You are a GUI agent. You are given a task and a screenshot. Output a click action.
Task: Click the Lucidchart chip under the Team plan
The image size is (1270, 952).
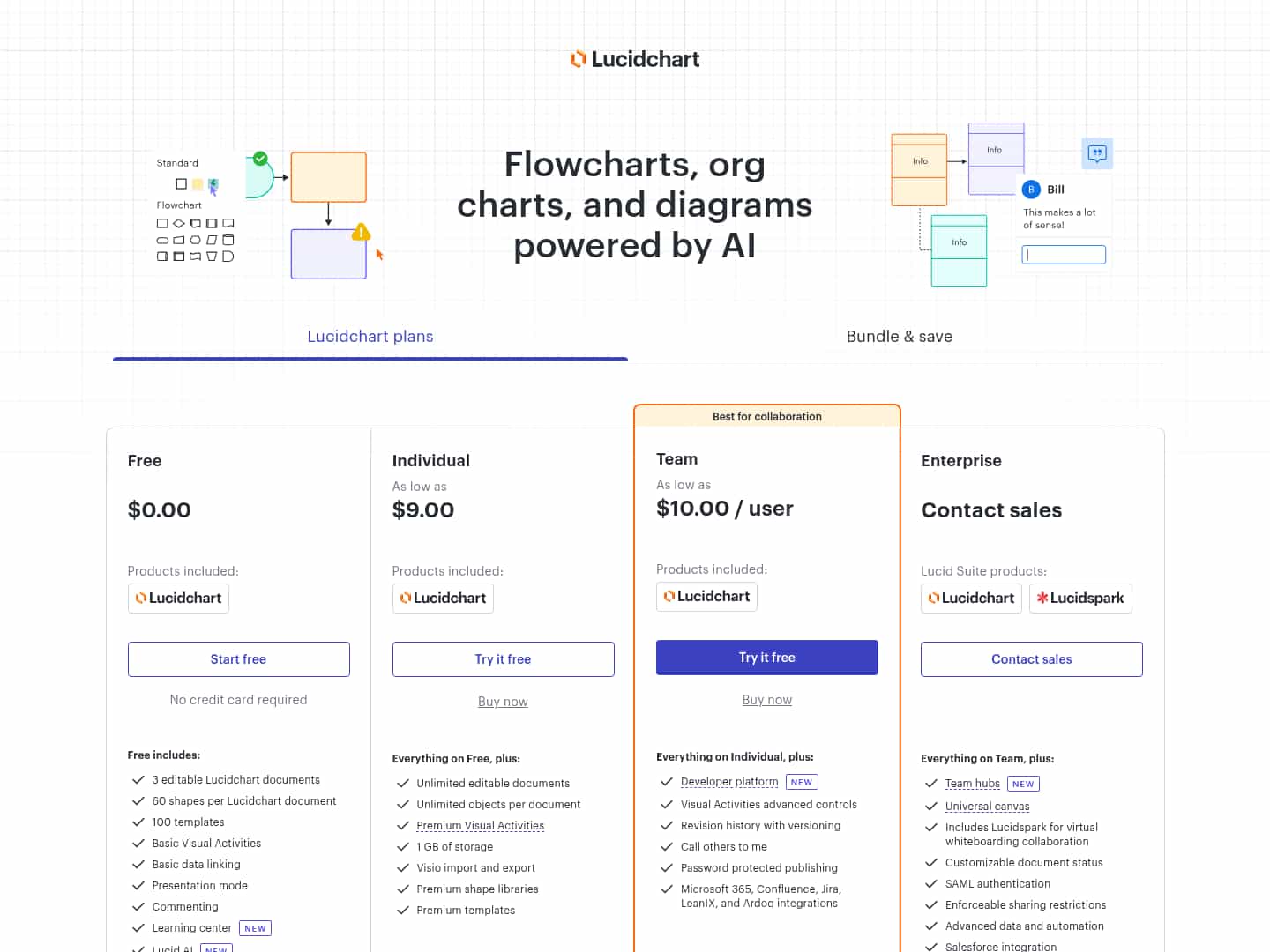pyautogui.click(x=706, y=596)
